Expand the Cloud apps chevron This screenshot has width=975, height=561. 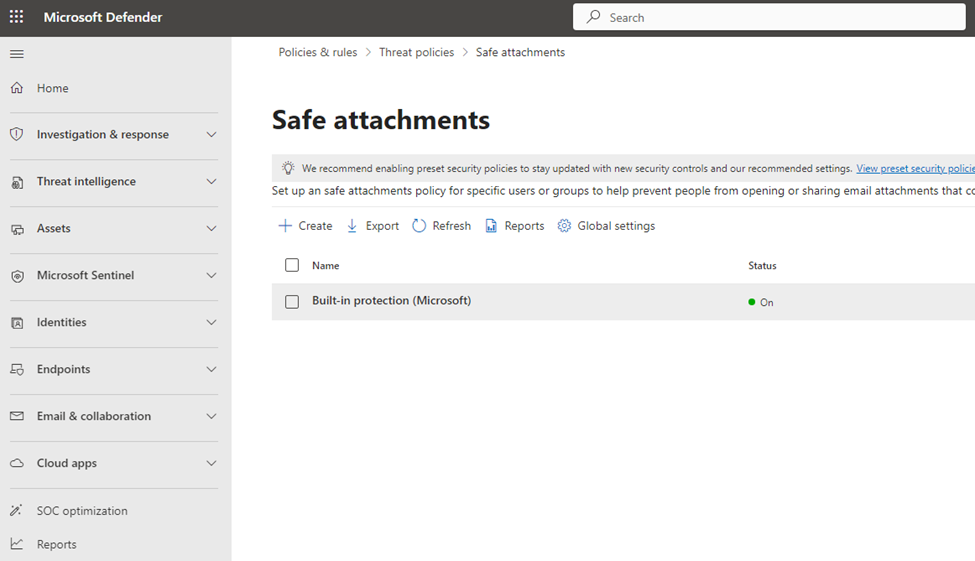(211, 463)
